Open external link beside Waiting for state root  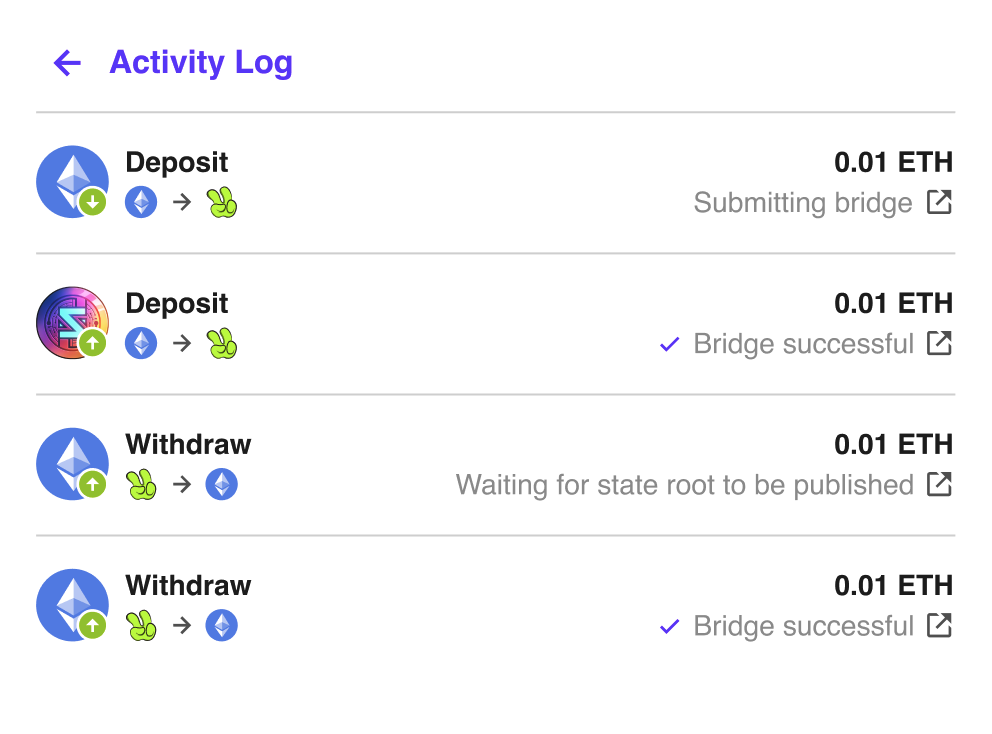[939, 485]
